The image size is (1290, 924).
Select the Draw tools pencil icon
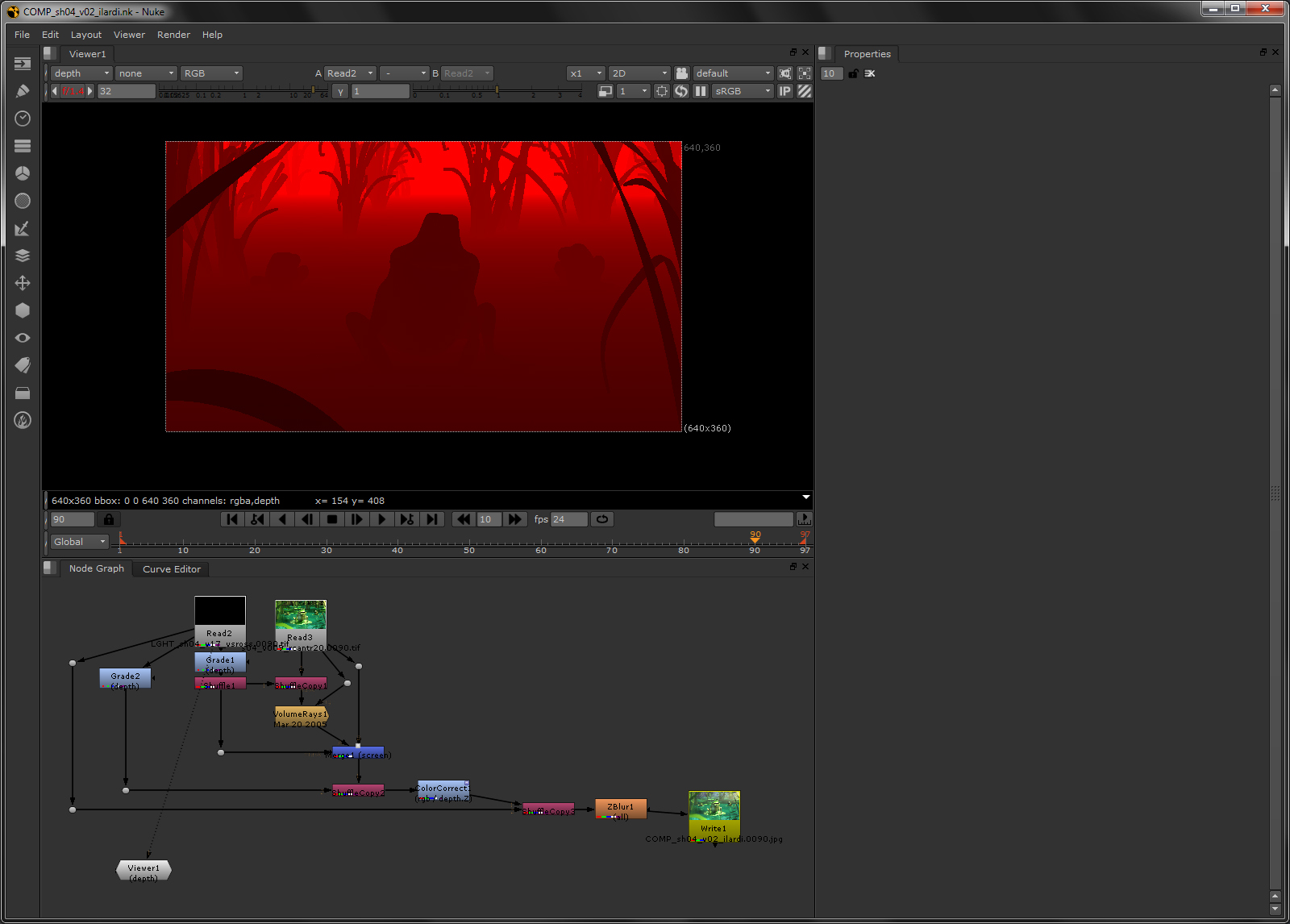pos(23,90)
